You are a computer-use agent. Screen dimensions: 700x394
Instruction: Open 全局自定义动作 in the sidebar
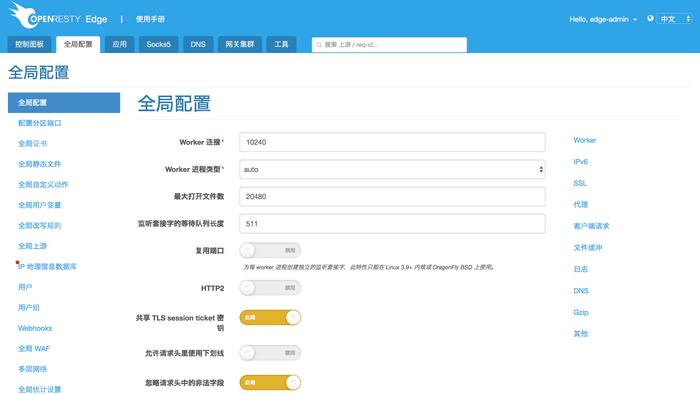pyautogui.click(x=43, y=185)
